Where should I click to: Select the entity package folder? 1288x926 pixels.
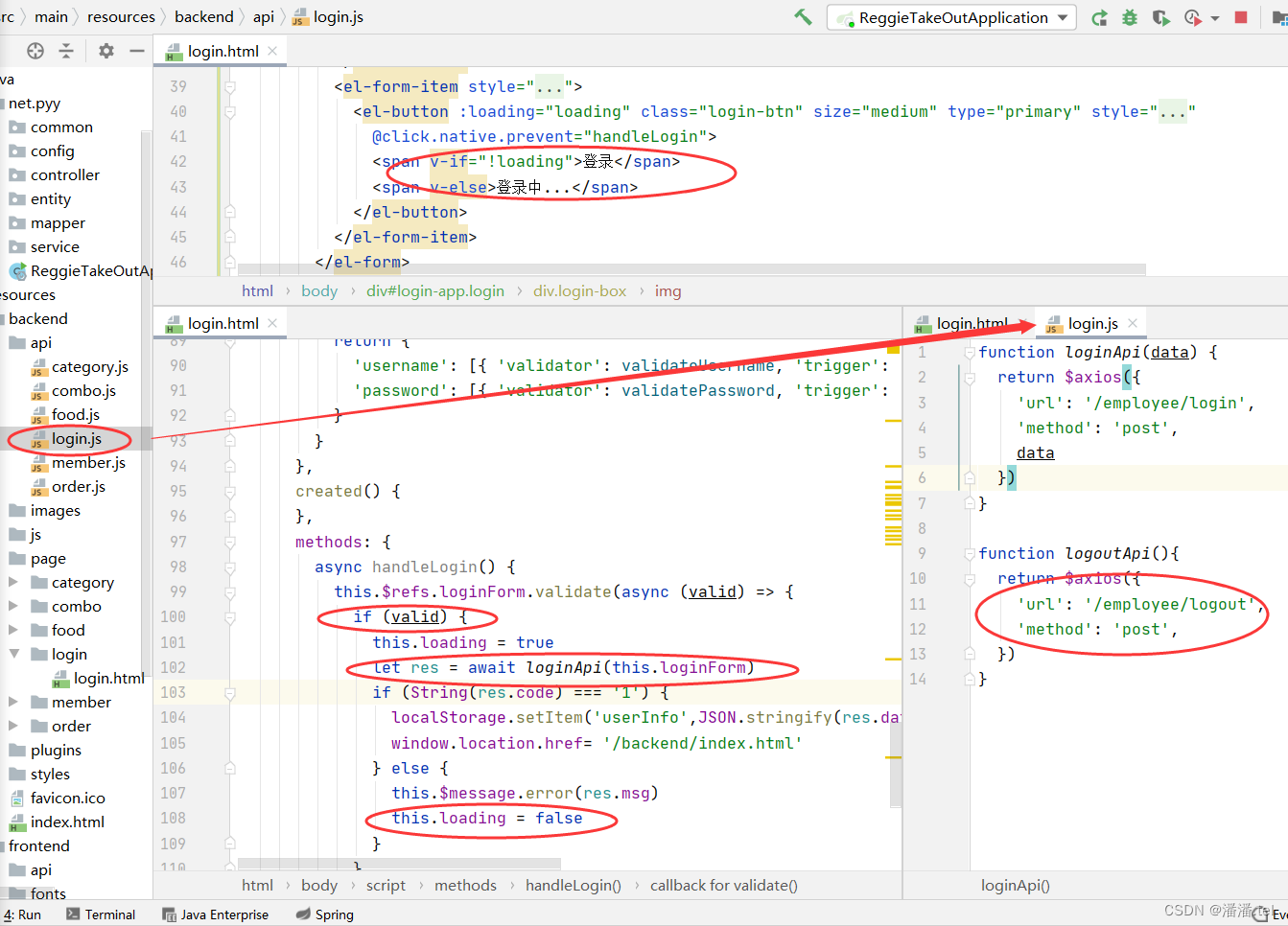pos(40,199)
